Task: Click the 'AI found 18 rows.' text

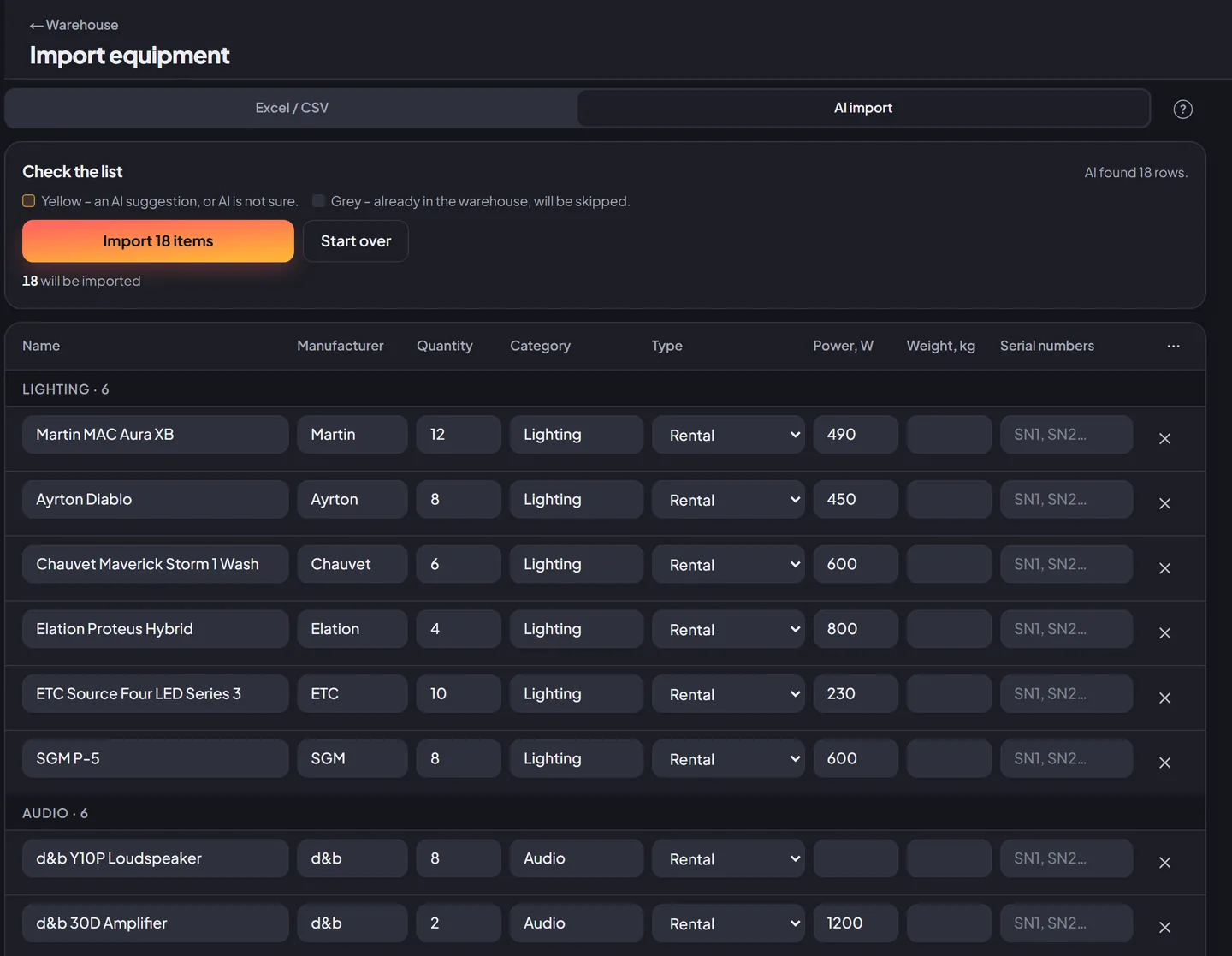Action: click(1136, 172)
